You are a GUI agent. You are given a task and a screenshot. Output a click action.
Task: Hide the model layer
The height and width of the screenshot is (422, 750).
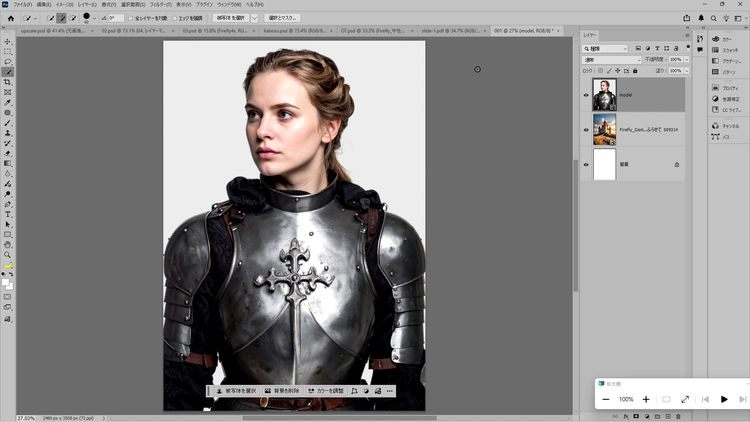point(586,95)
